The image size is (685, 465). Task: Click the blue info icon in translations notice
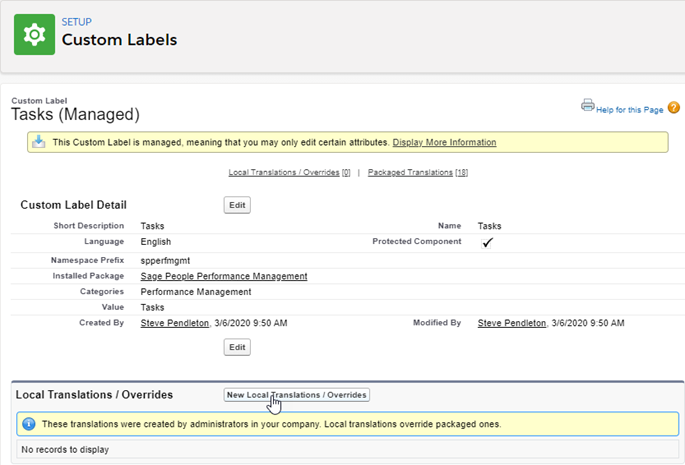pyautogui.click(x=28, y=424)
